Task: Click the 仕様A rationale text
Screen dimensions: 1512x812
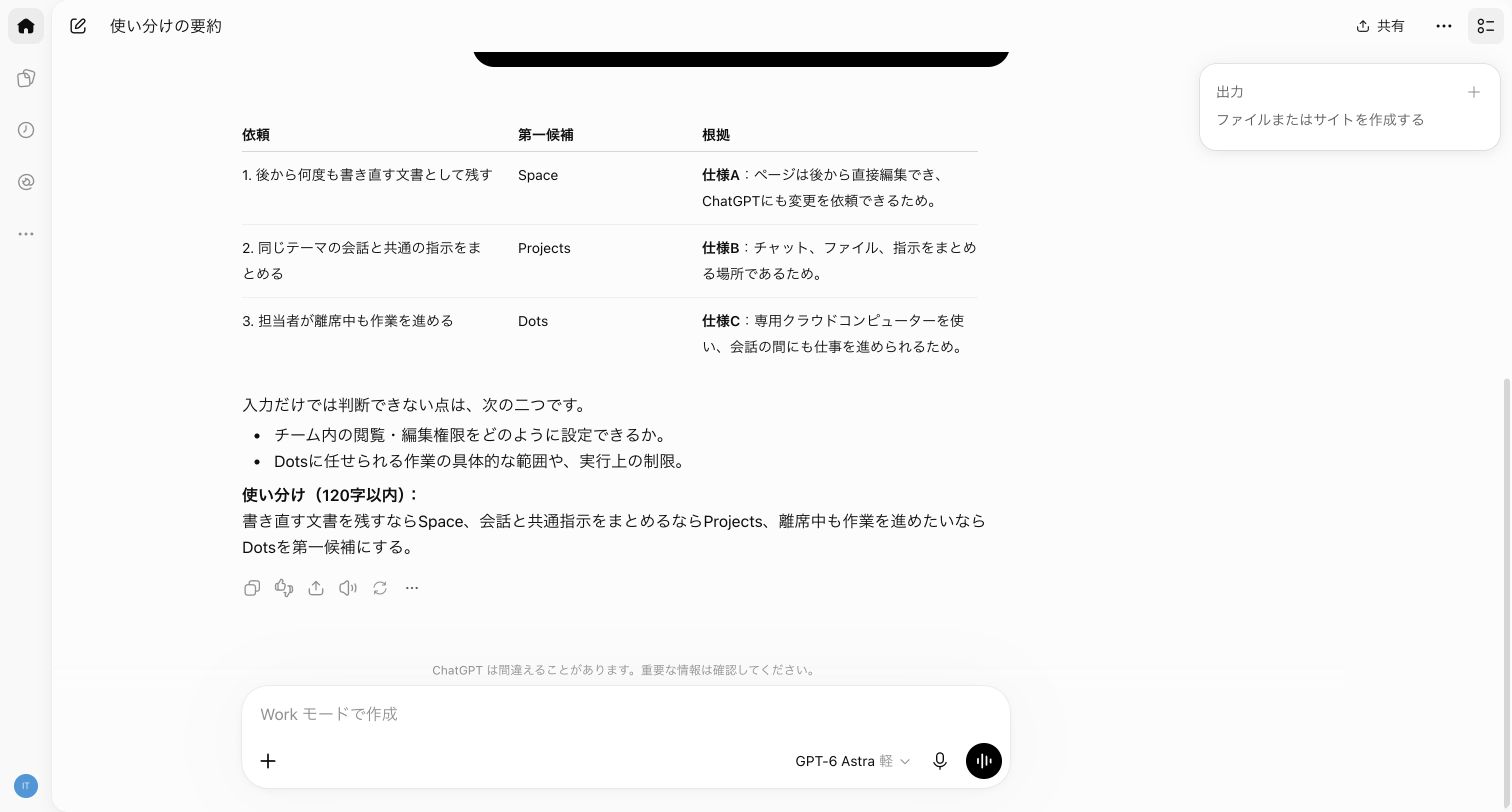Action: click(823, 188)
